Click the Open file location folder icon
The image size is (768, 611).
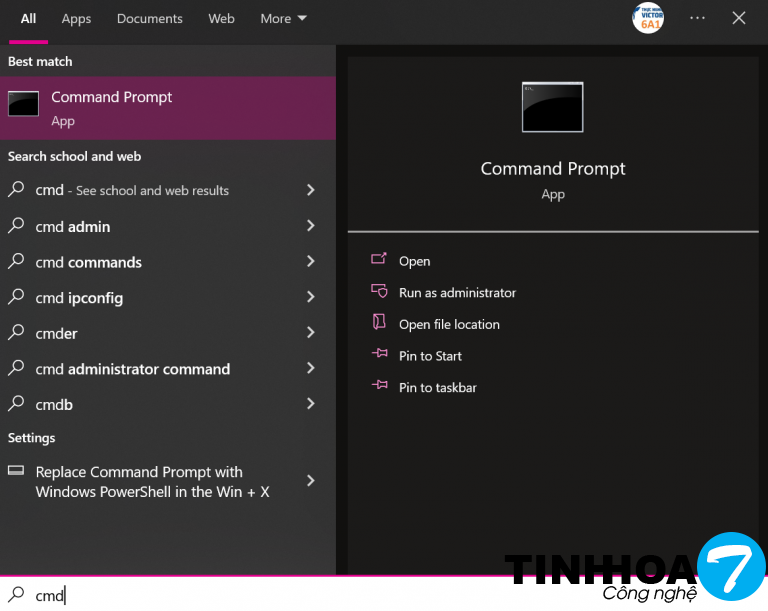click(x=379, y=323)
